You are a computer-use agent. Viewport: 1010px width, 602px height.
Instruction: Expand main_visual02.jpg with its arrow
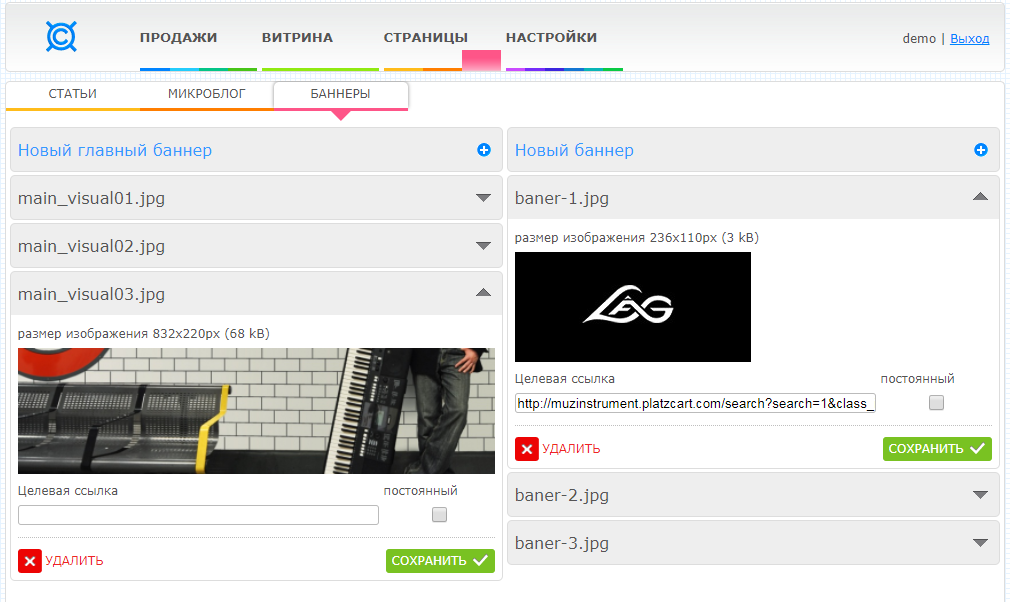(483, 245)
